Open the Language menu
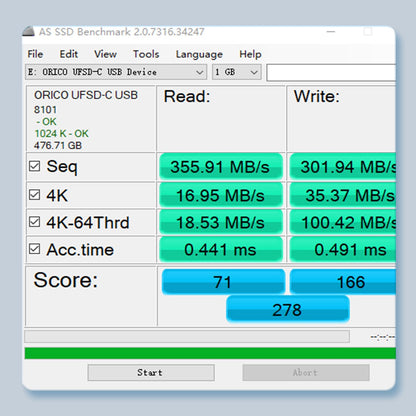416x416 pixels. (199, 54)
